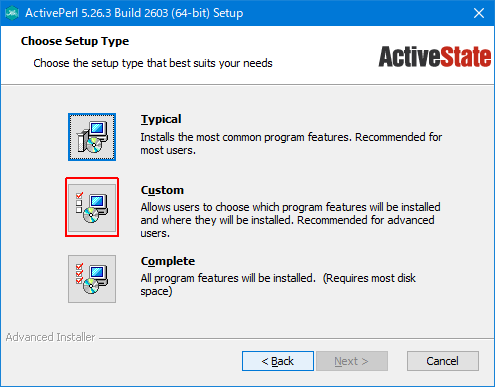The image size is (495, 387).
Task: Cancel the installation
Action: 443,361
